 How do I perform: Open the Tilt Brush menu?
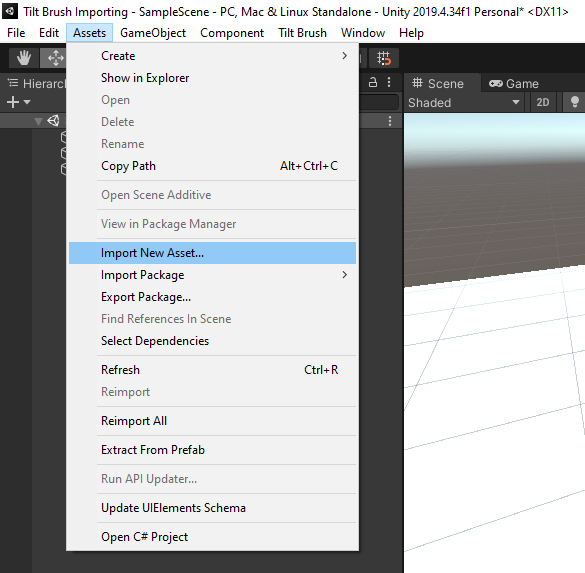[x=302, y=33]
